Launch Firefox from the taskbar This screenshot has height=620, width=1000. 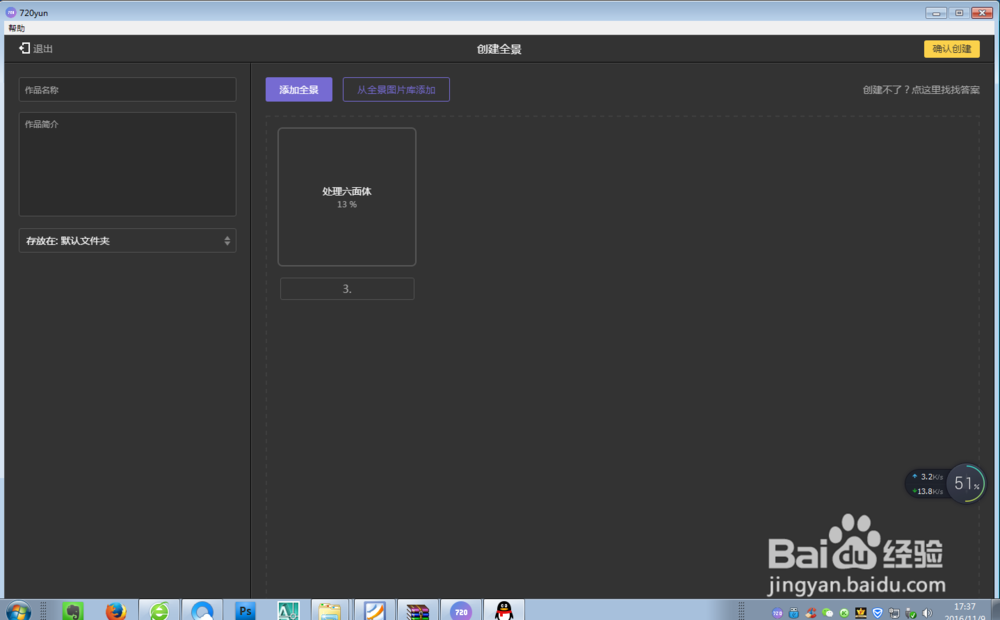pyautogui.click(x=116, y=611)
